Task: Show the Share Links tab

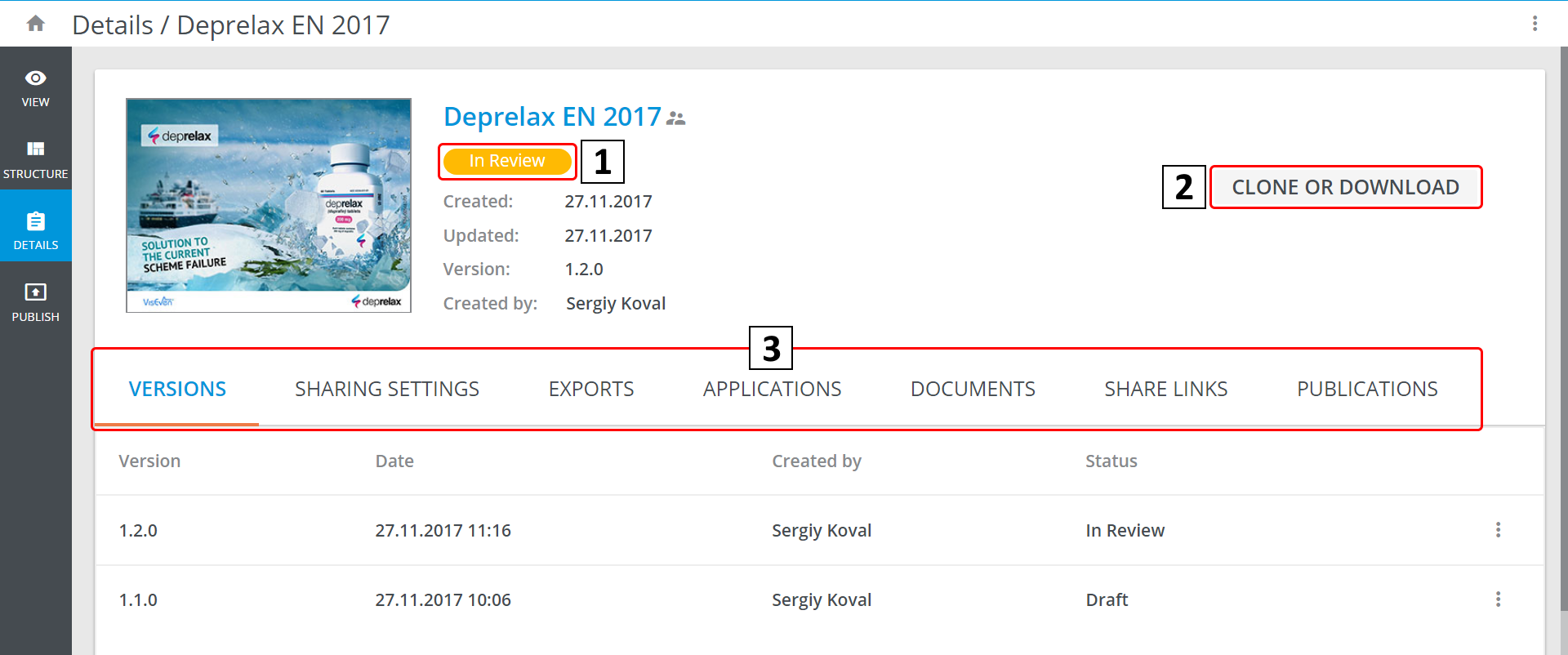Action: coord(1165,390)
